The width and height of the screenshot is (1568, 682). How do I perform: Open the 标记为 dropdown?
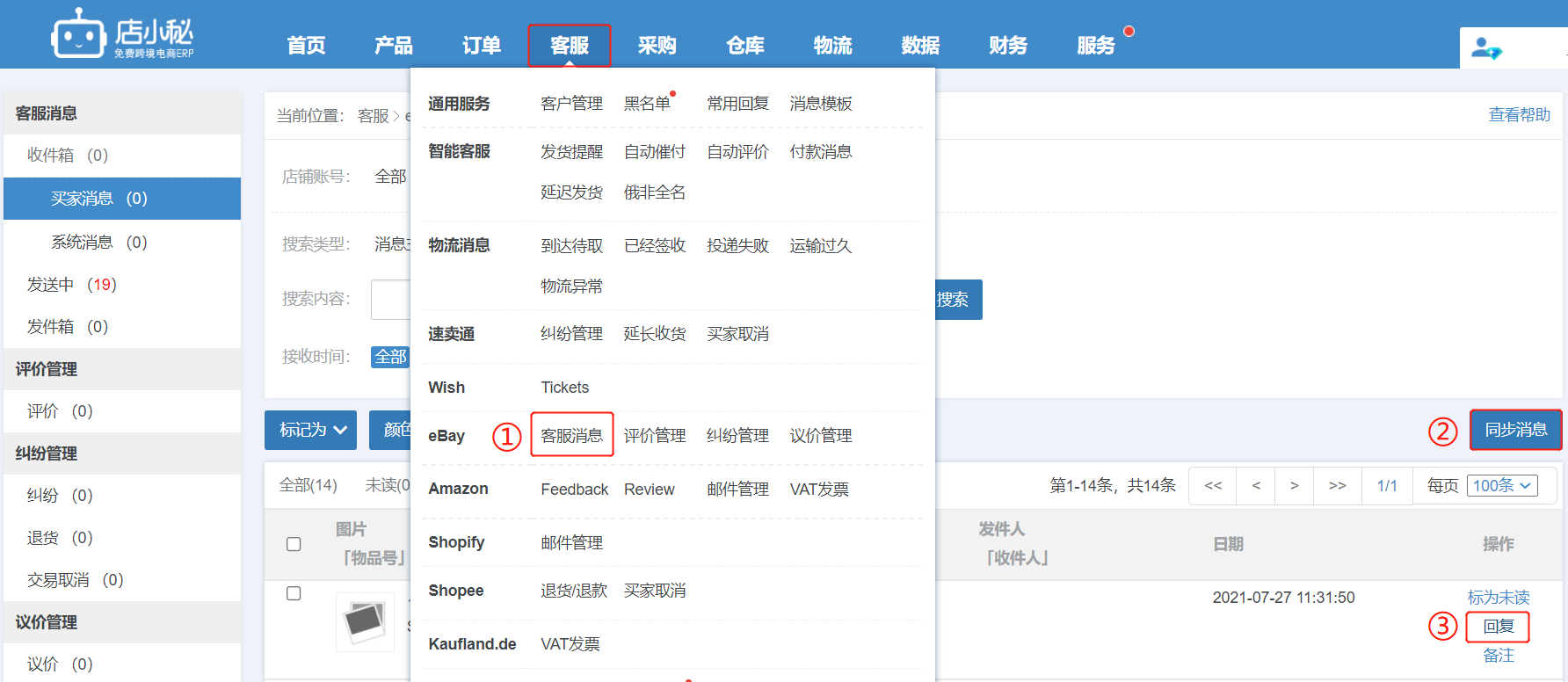point(310,430)
